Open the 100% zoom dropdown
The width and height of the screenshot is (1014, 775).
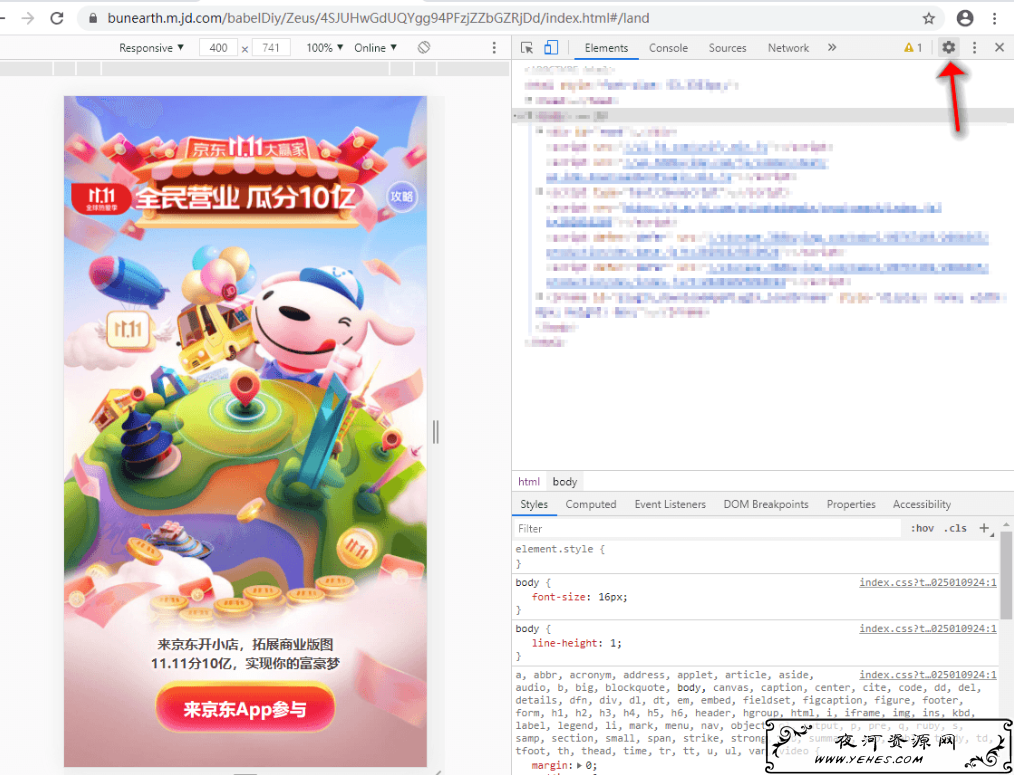(x=325, y=48)
